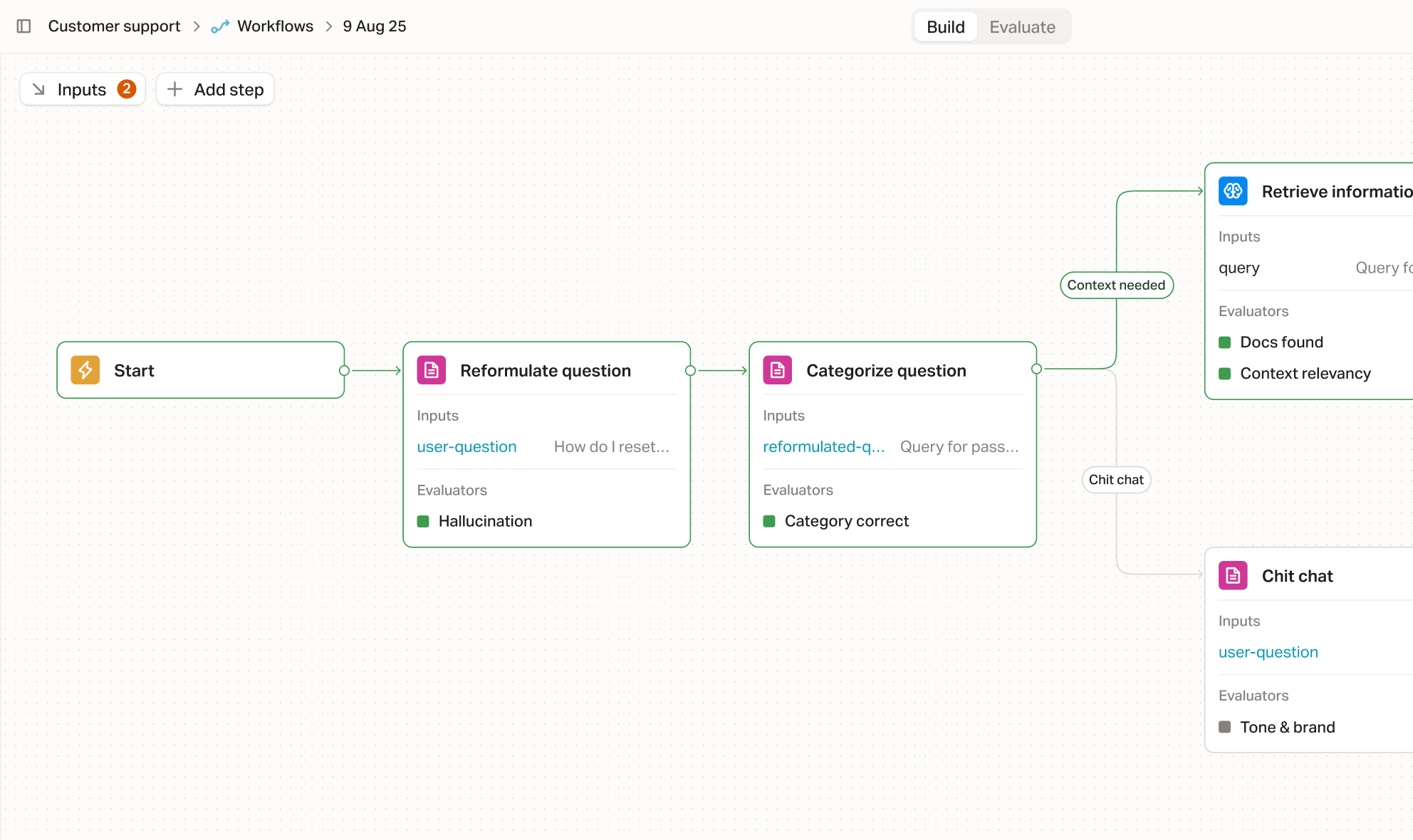Click the green Hallucination evaluator square
Viewport: 1413px width, 840px height.
click(x=423, y=521)
